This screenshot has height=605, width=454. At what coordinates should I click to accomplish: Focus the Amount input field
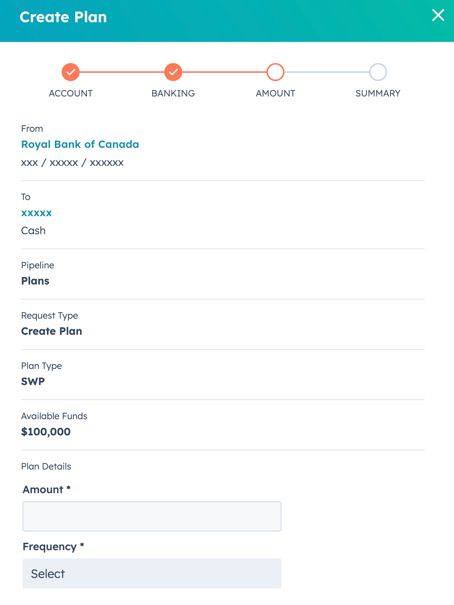(x=152, y=516)
